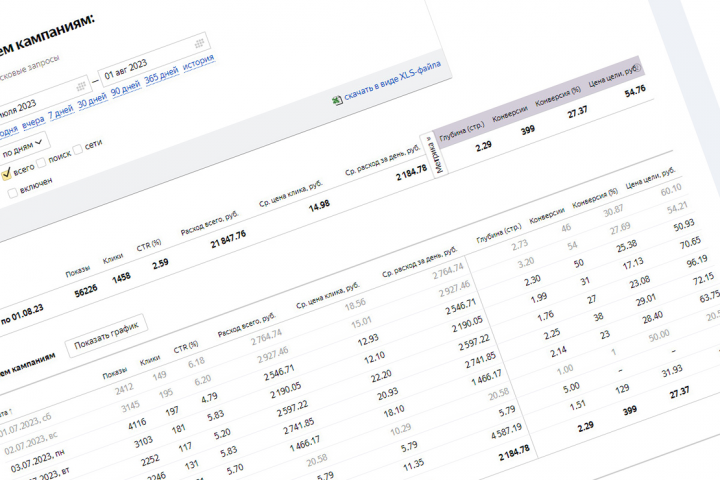Screen dimensions: 720x480
Task: Open the история link
Action: [199, 62]
